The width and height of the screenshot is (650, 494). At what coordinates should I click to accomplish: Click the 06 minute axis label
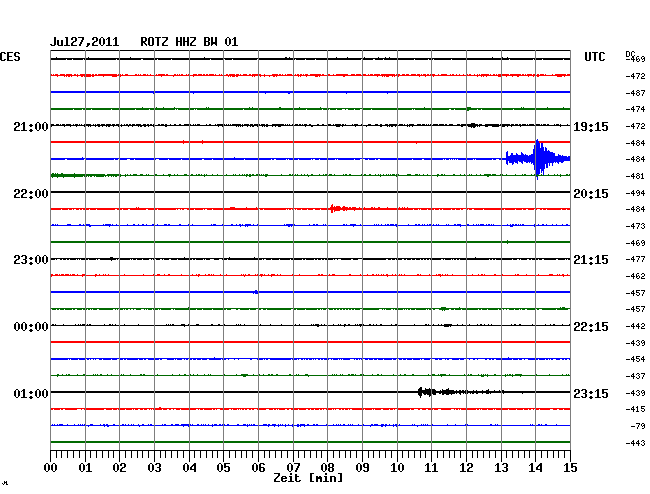tap(258, 468)
